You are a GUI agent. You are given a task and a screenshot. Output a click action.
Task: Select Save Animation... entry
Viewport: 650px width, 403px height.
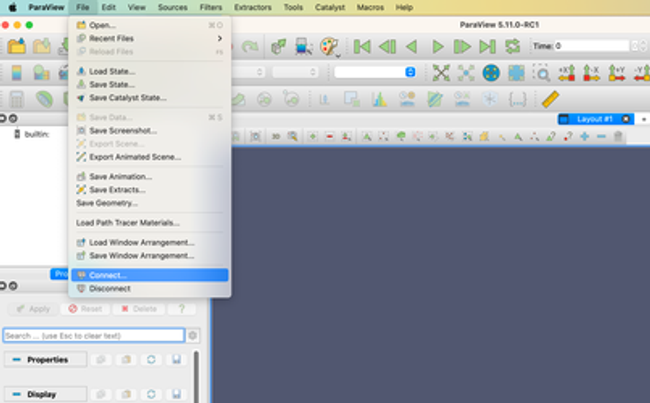pyautogui.click(x=149, y=177)
